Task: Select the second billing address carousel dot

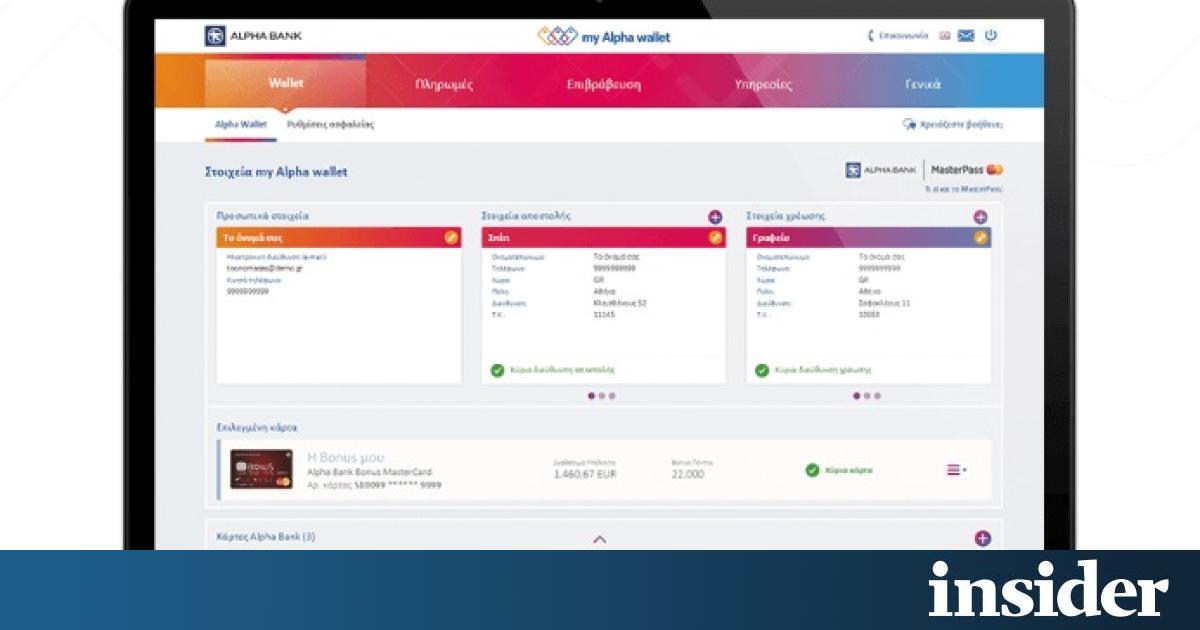Action: [x=867, y=396]
